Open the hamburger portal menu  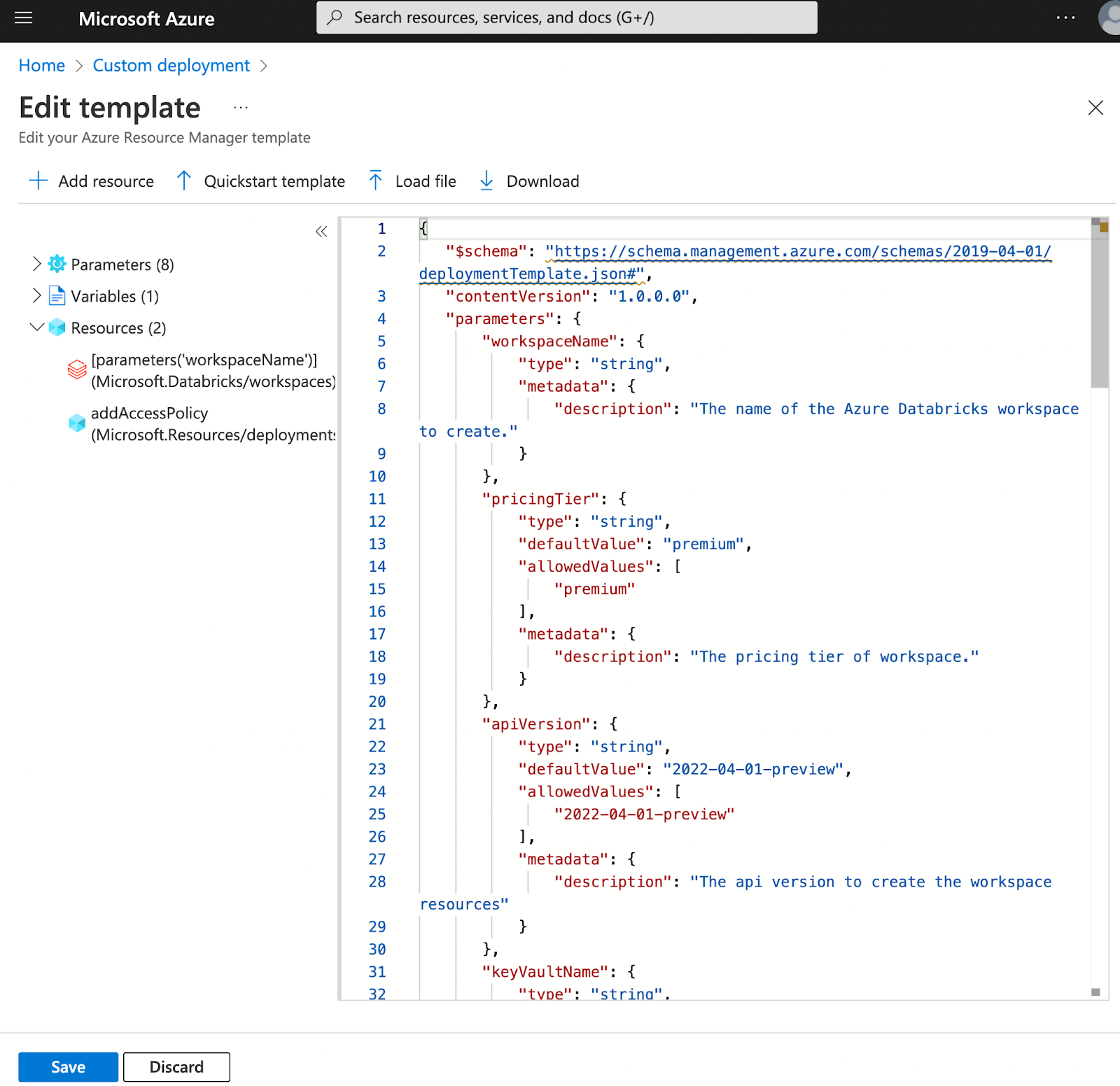(24, 18)
